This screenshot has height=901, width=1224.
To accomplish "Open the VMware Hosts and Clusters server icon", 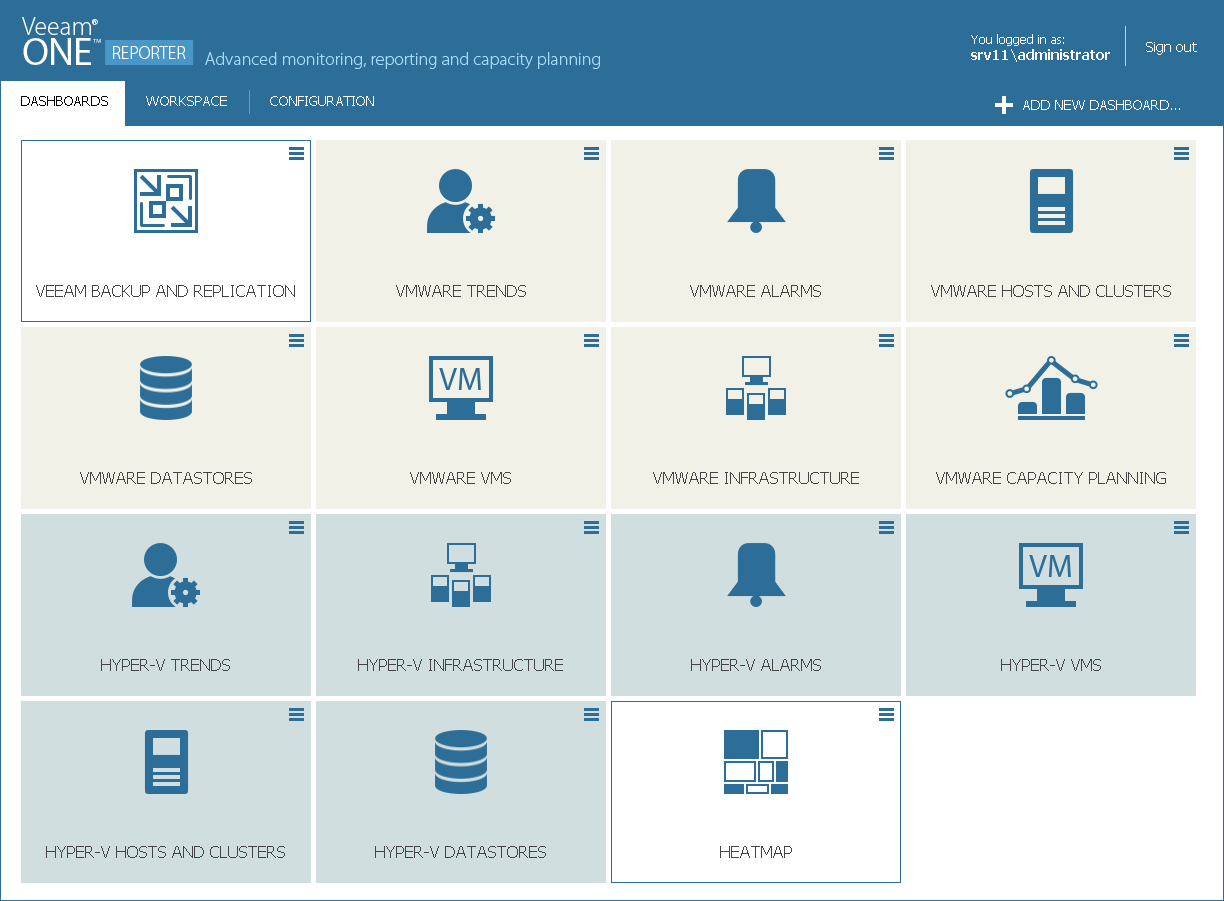I will click(1051, 201).
